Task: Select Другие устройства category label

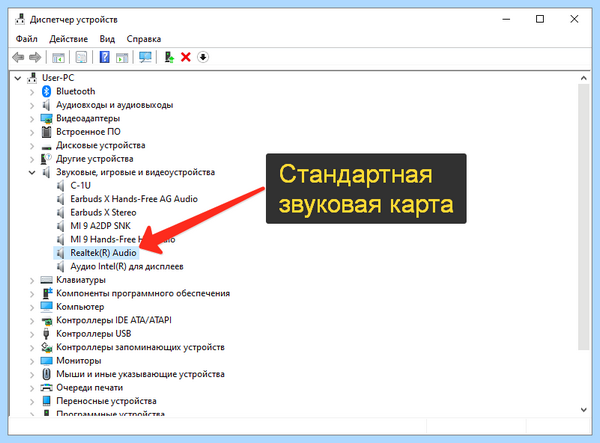Action: (x=95, y=158)
